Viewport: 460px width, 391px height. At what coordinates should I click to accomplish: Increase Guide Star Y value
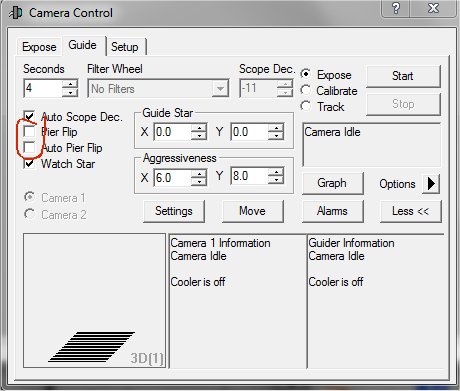pyautogui.click(x=276, y=128)
